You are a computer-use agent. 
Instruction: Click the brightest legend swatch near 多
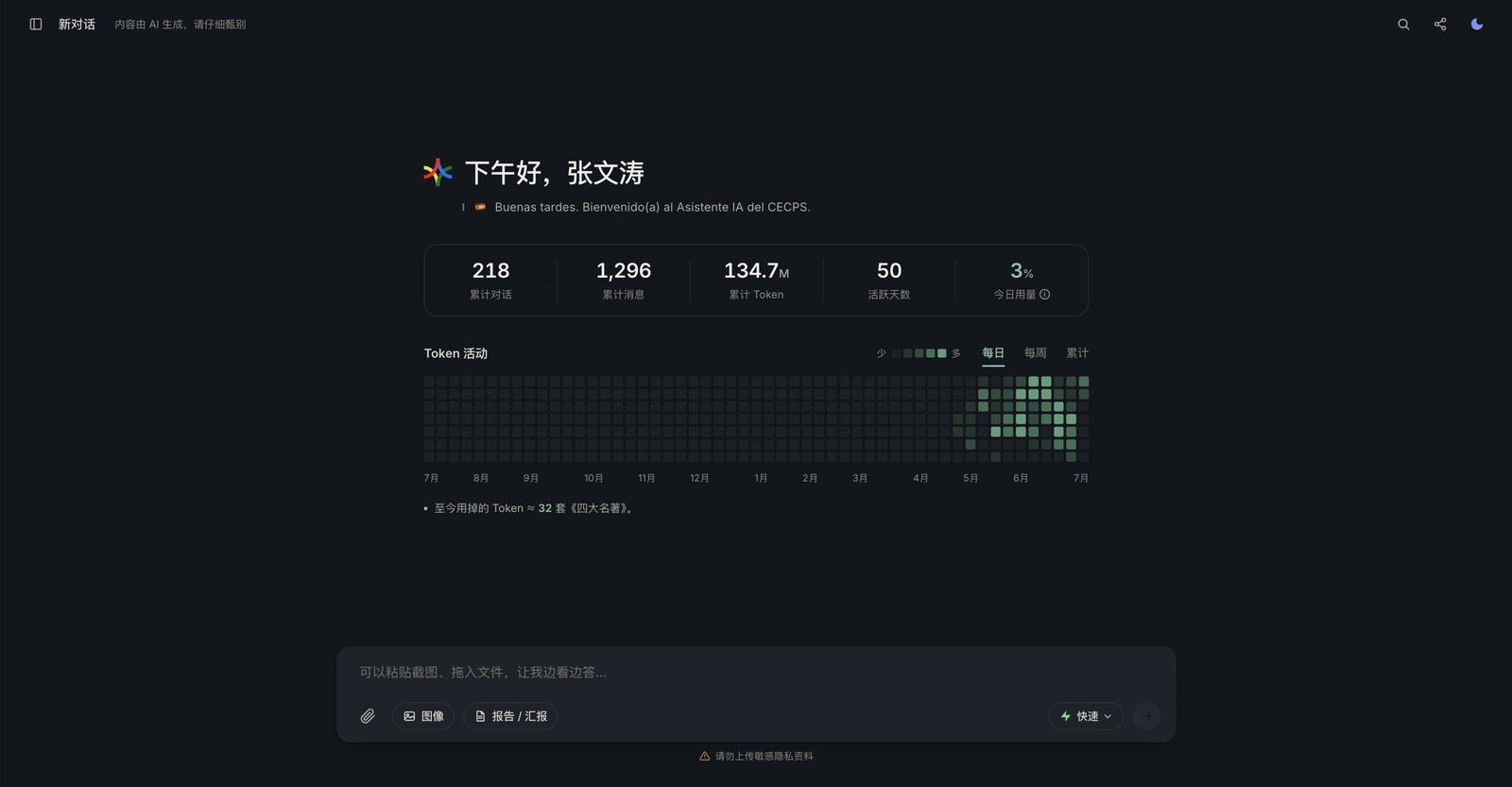[941, 353]
